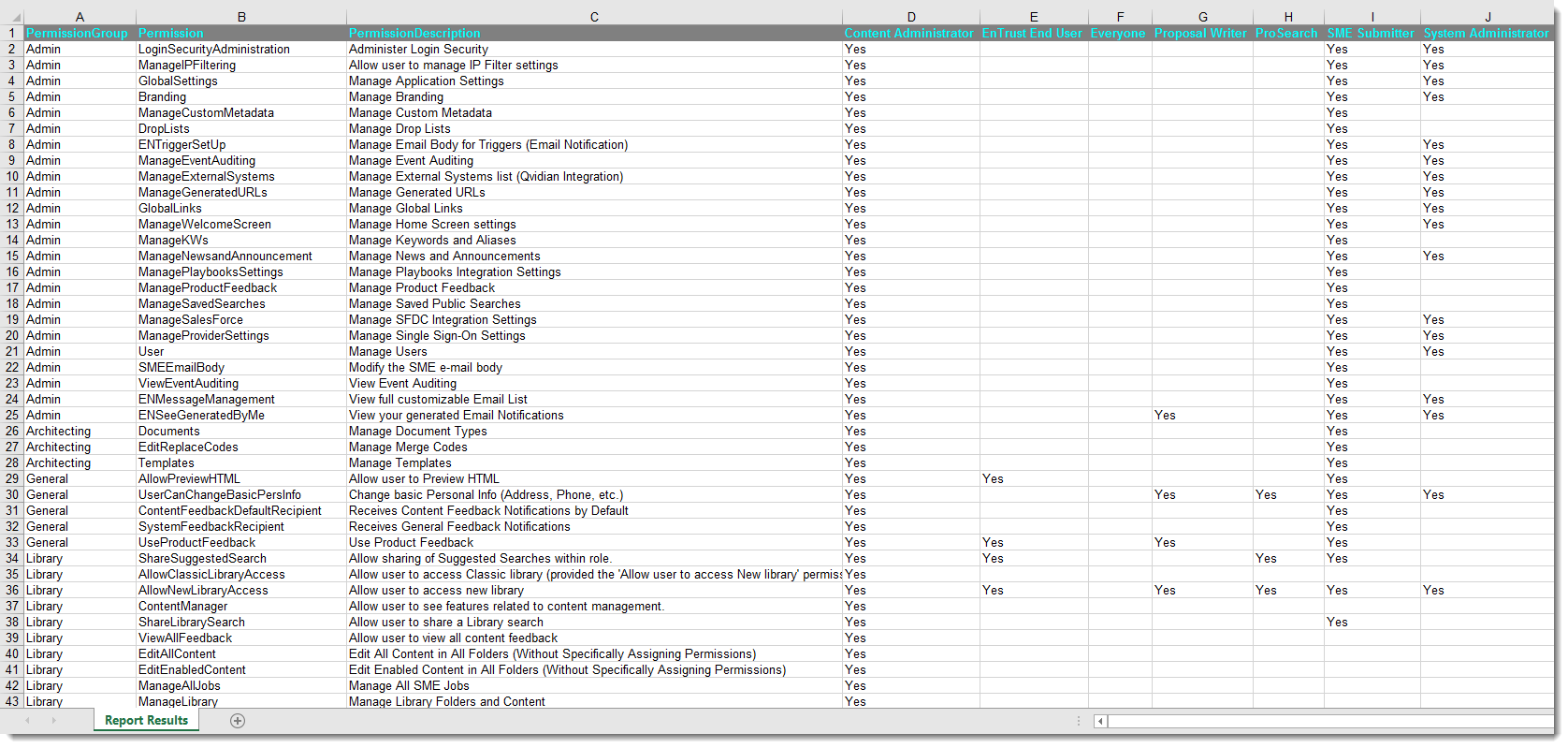
Task: Click the SME Submitter header cell
Action: click(1372, 33)
